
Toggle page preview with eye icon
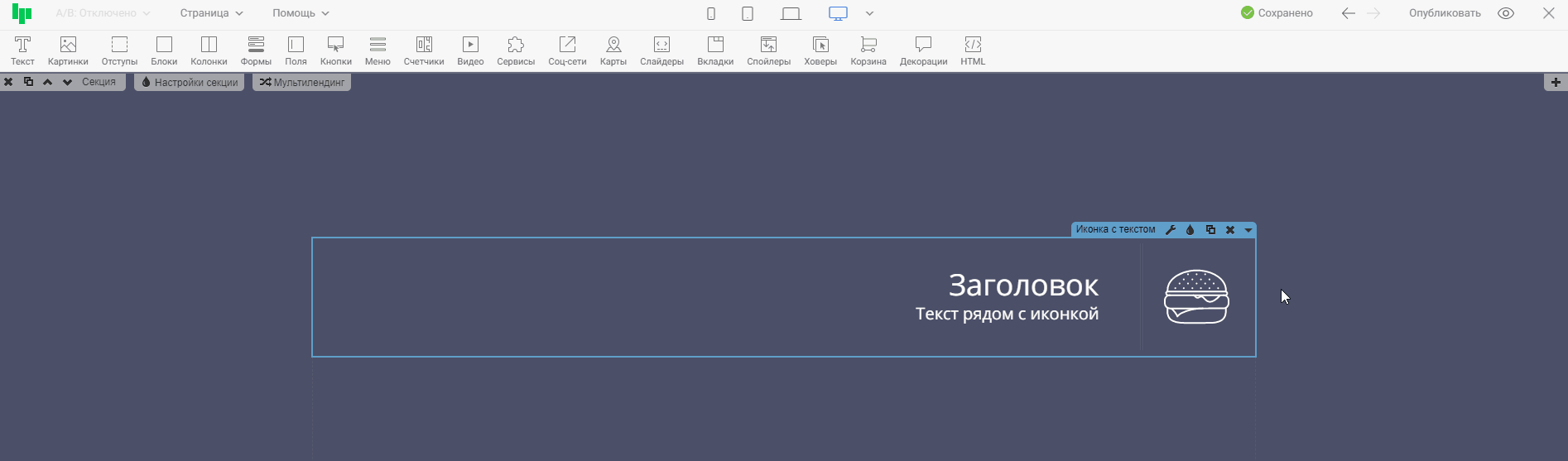point(1506,13)
